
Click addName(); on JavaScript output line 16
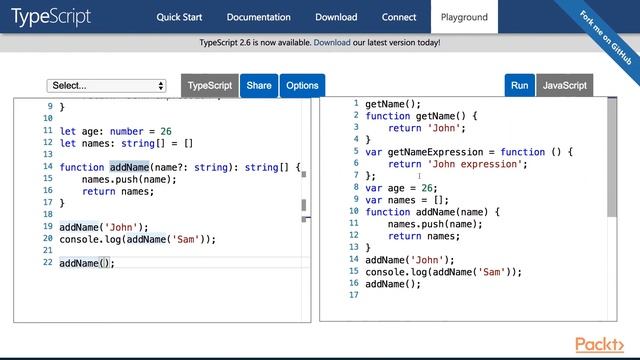point(393,284)
